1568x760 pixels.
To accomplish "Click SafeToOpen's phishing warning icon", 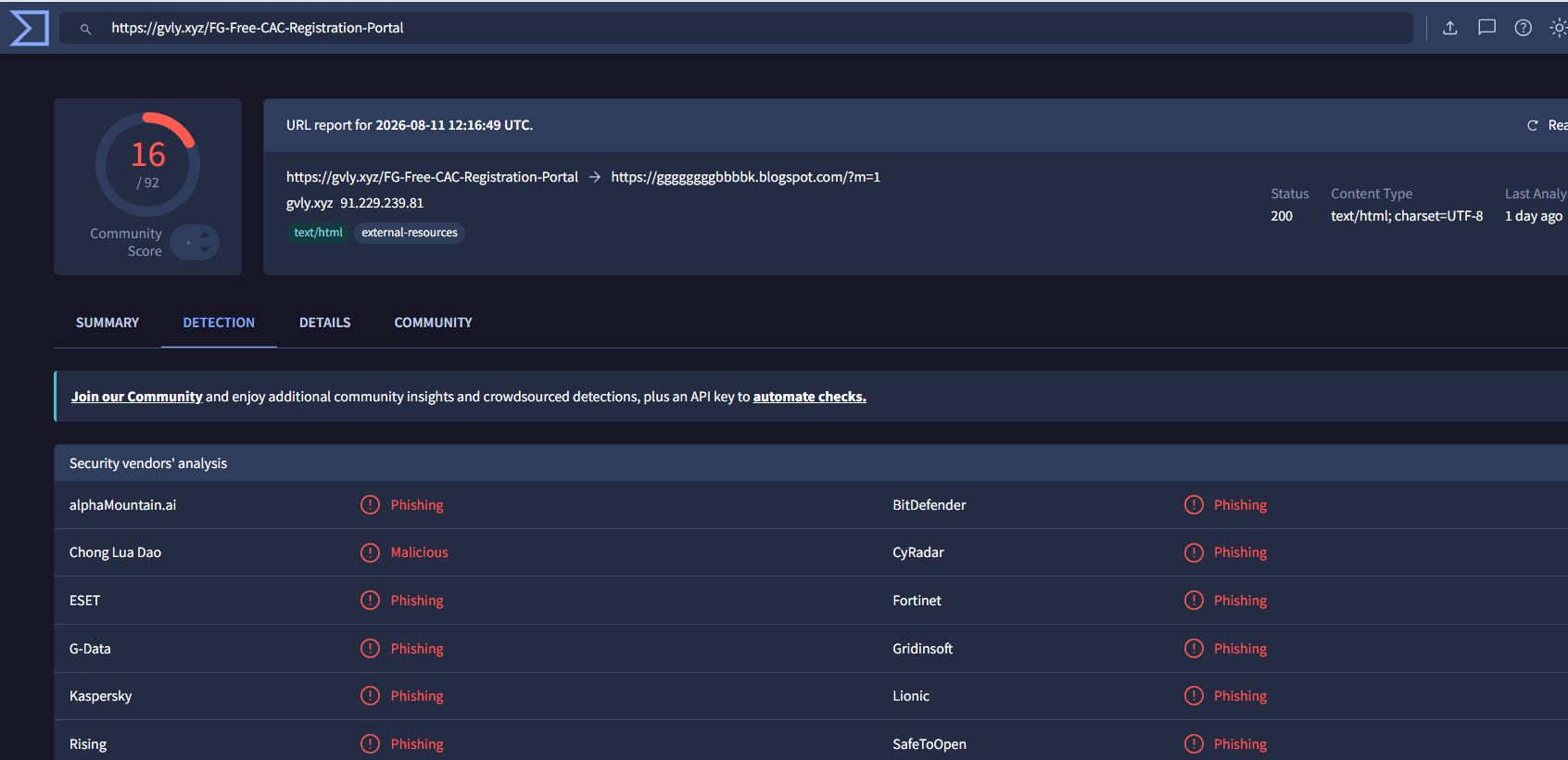I will [1194, 744].
